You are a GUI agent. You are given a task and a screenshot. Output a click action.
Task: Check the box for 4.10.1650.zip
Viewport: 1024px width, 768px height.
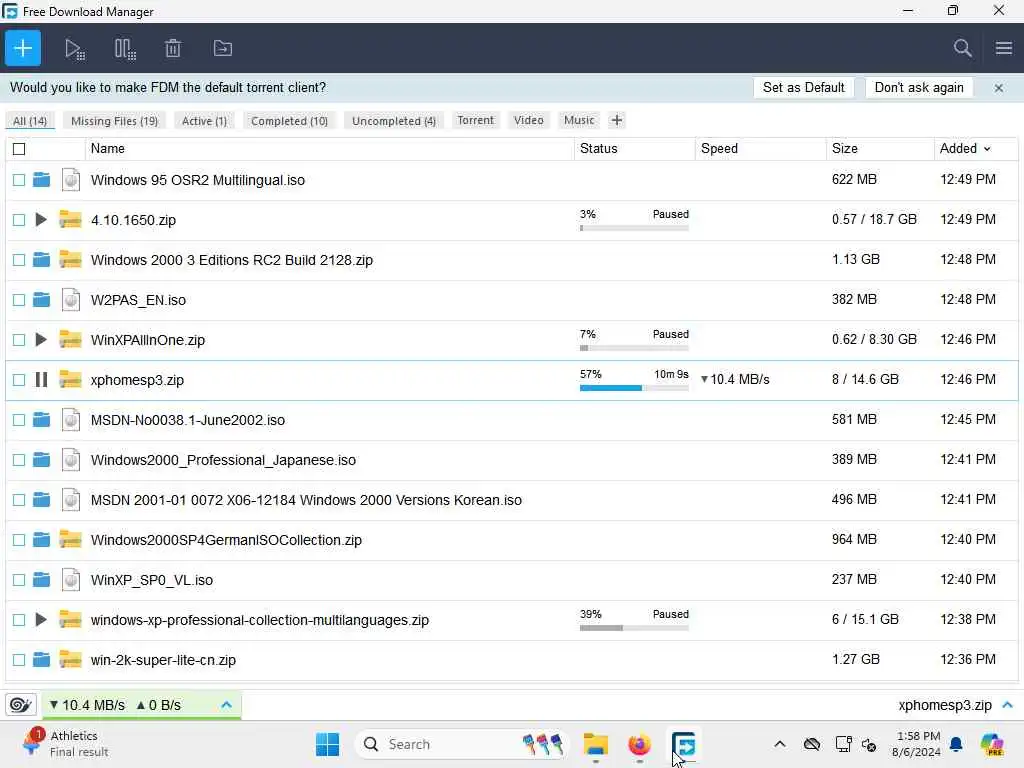point(19,220)
